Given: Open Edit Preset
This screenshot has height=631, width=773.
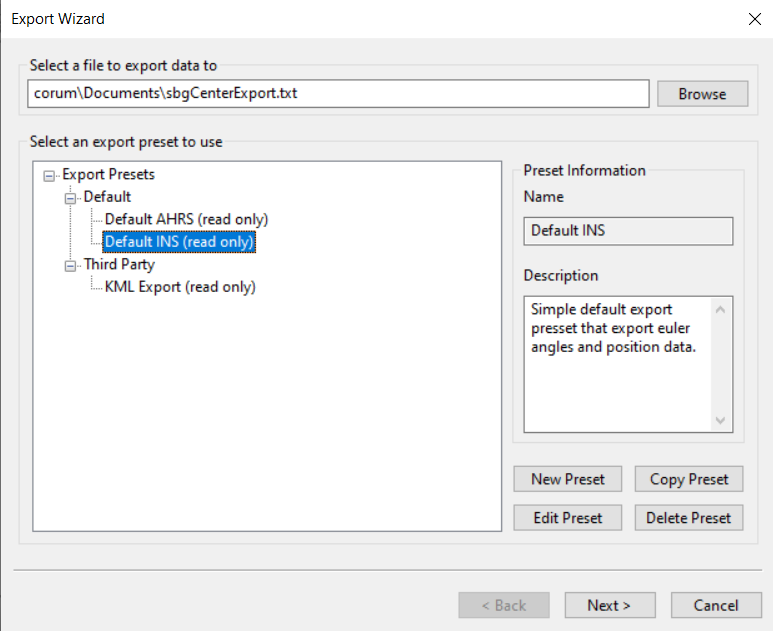Looking at the screenshot, I should (x=567, y=518).
